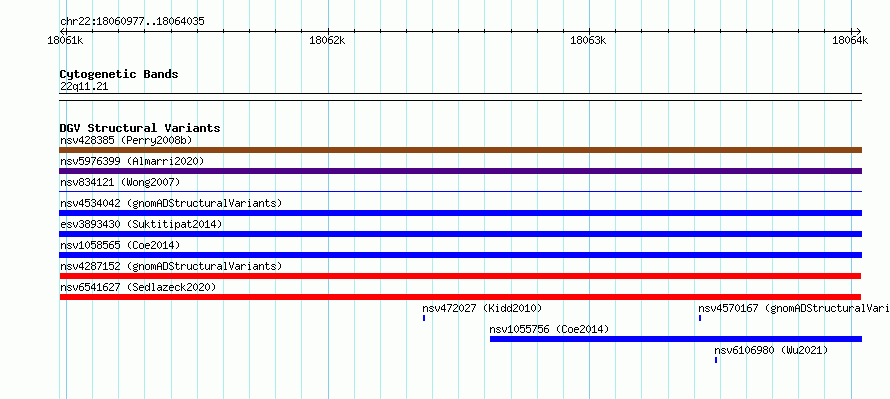
Task: Click the 18064k ruler label
Action: pos(850,40)
